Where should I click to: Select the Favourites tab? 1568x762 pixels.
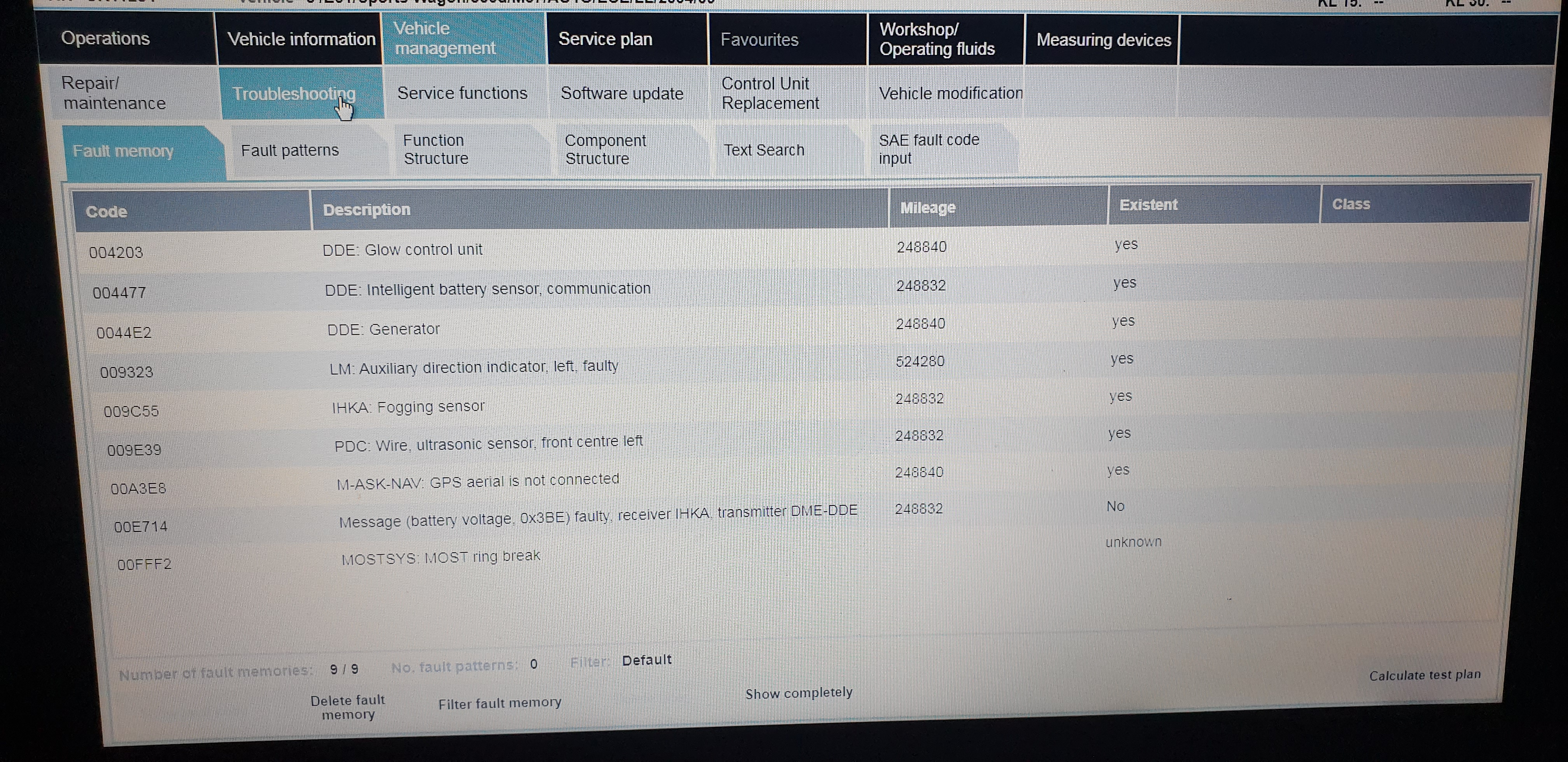tap(759, 40)
